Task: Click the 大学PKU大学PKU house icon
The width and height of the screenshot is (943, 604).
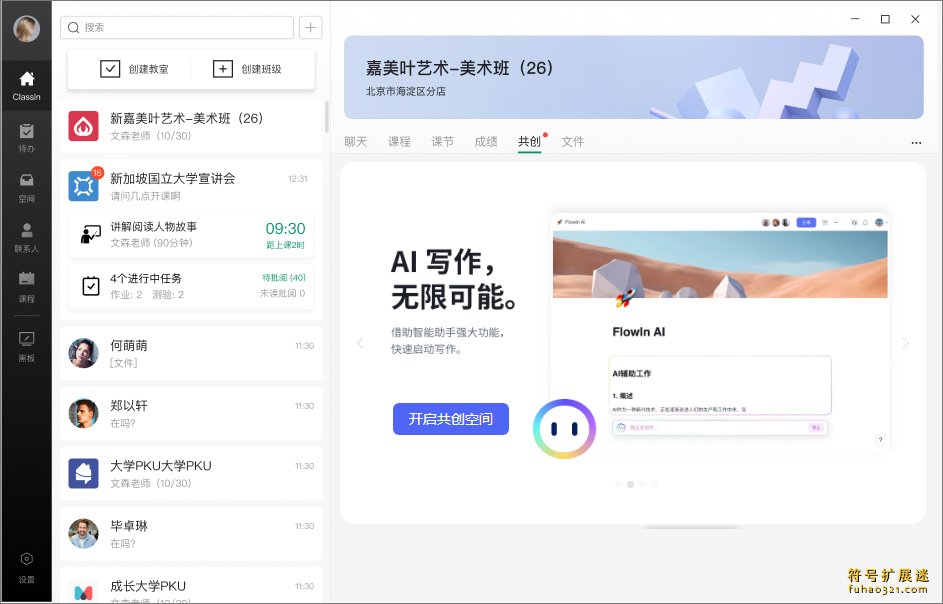Action: (x=84, y=473)
